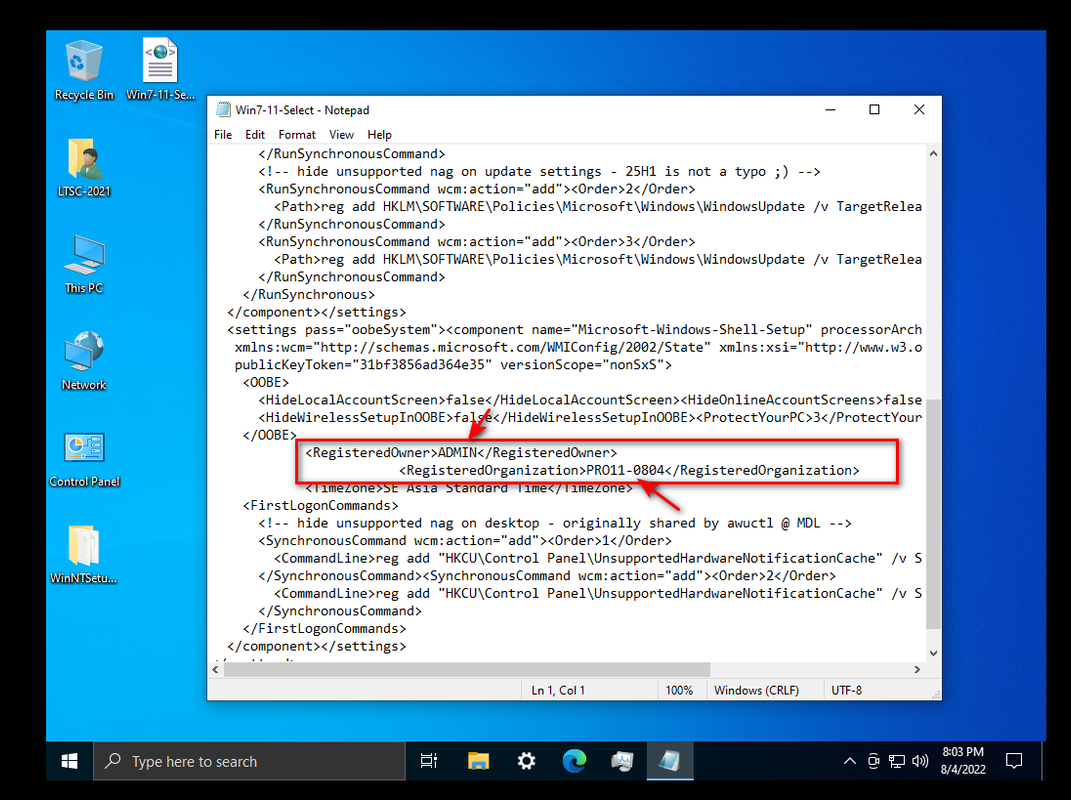Show hidden icons in the system tray

coord(850,761)
